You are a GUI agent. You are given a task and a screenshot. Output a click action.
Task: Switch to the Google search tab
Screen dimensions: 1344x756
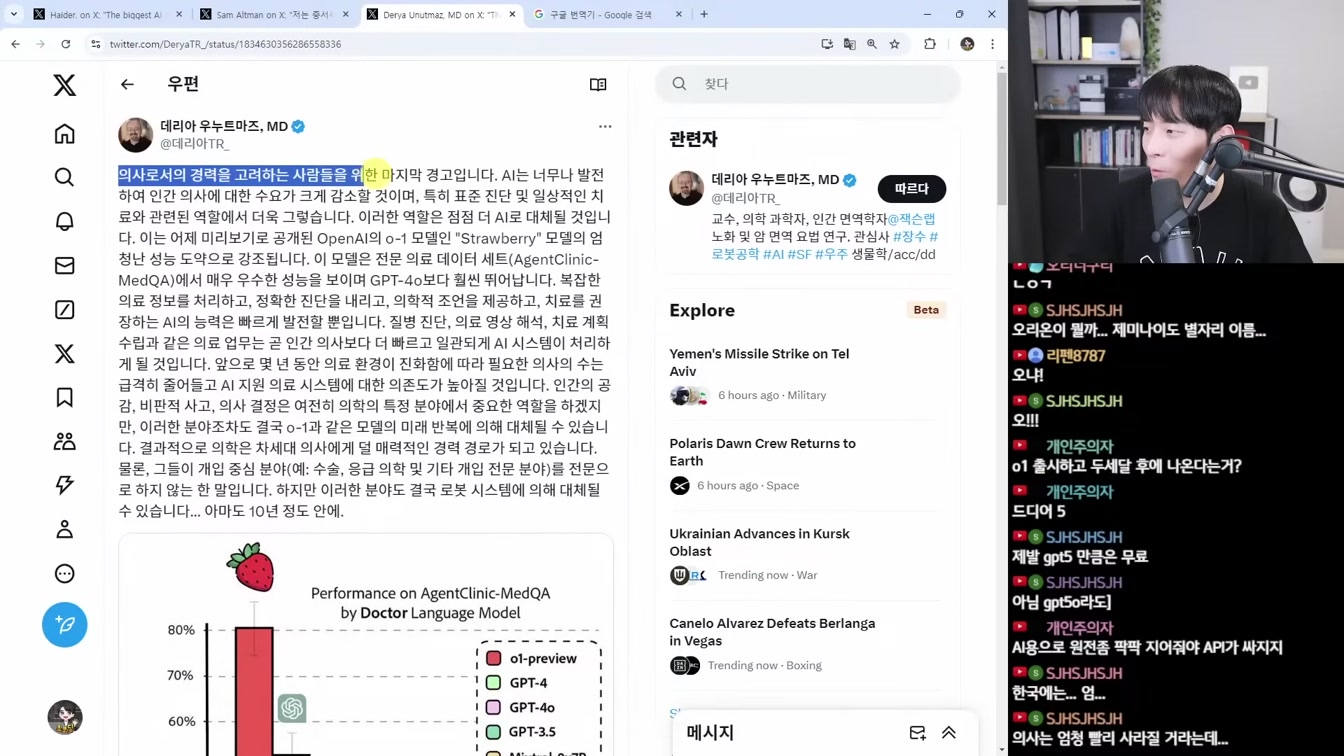tap(606, 15)
